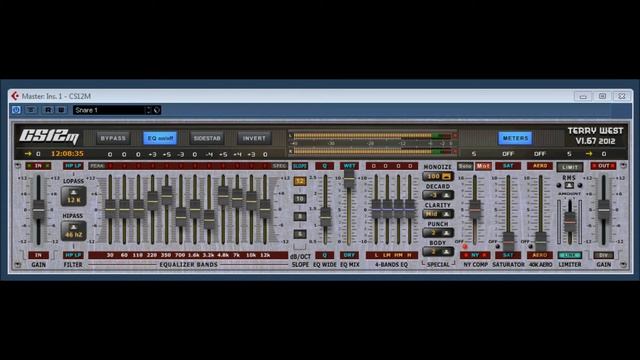Screen dimensions: 640x360
Task: Click the output GAIN fader handle
Action: [604, 210]
